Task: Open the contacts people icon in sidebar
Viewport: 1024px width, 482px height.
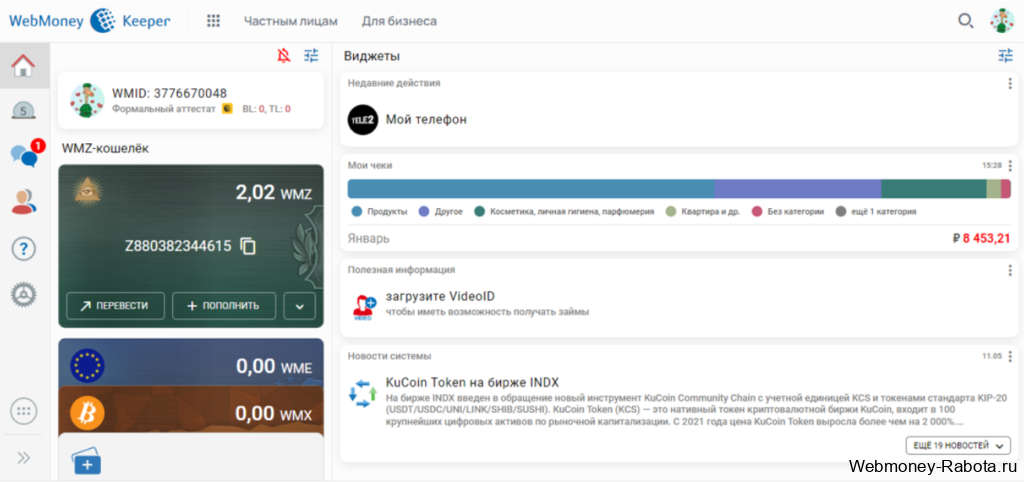Action: pyautogui.click(x=24, y=202)
